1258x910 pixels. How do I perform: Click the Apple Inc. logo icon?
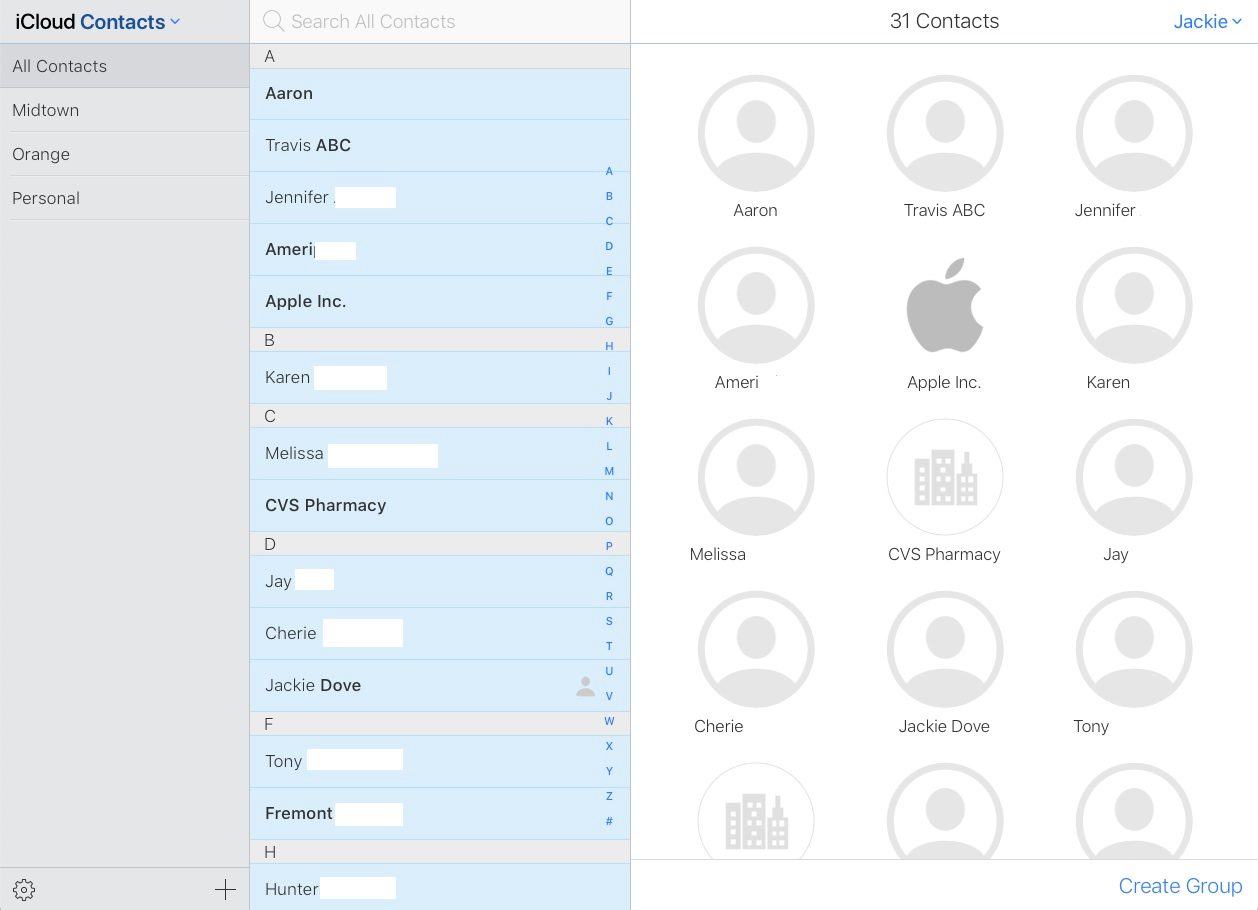pos(944,305)
